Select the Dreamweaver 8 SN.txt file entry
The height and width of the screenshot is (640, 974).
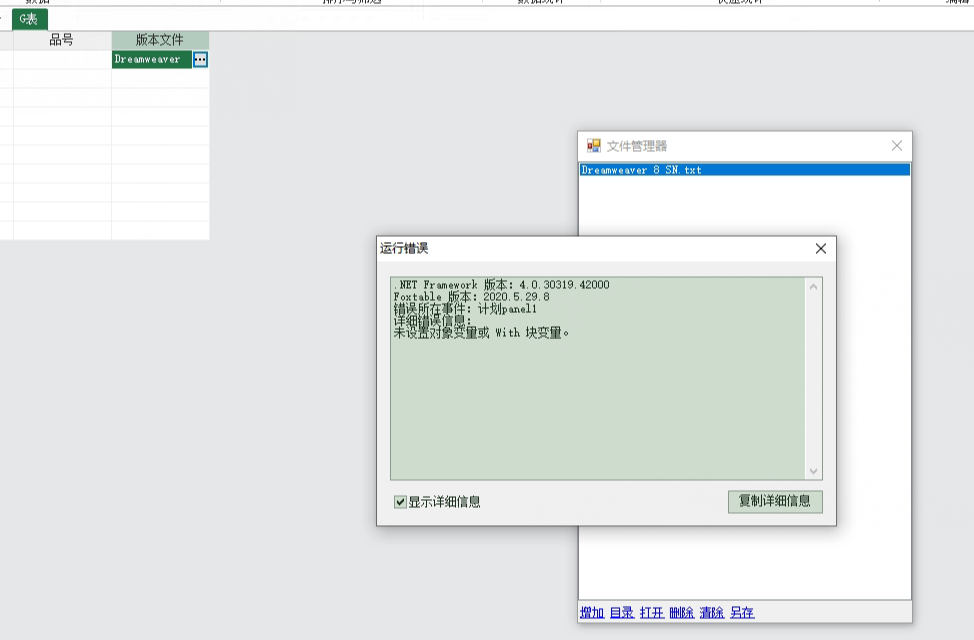tap(642, 170)
